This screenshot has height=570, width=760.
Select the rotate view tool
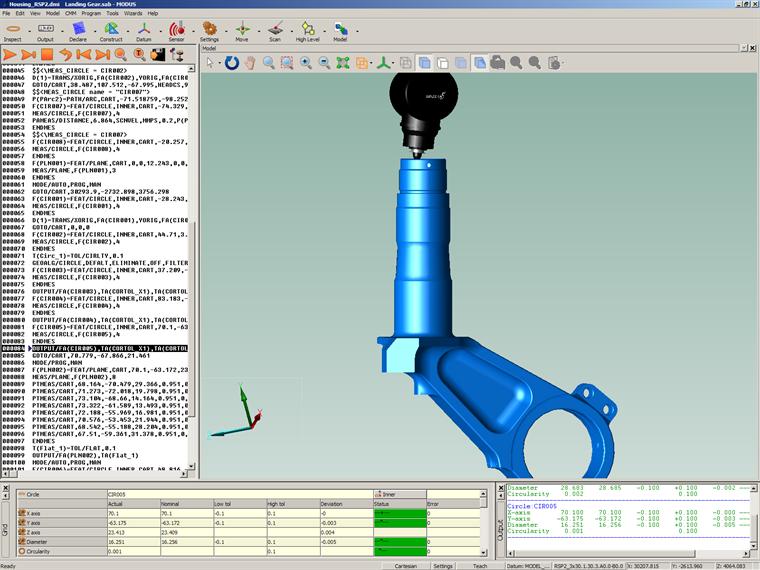point(232,63)
